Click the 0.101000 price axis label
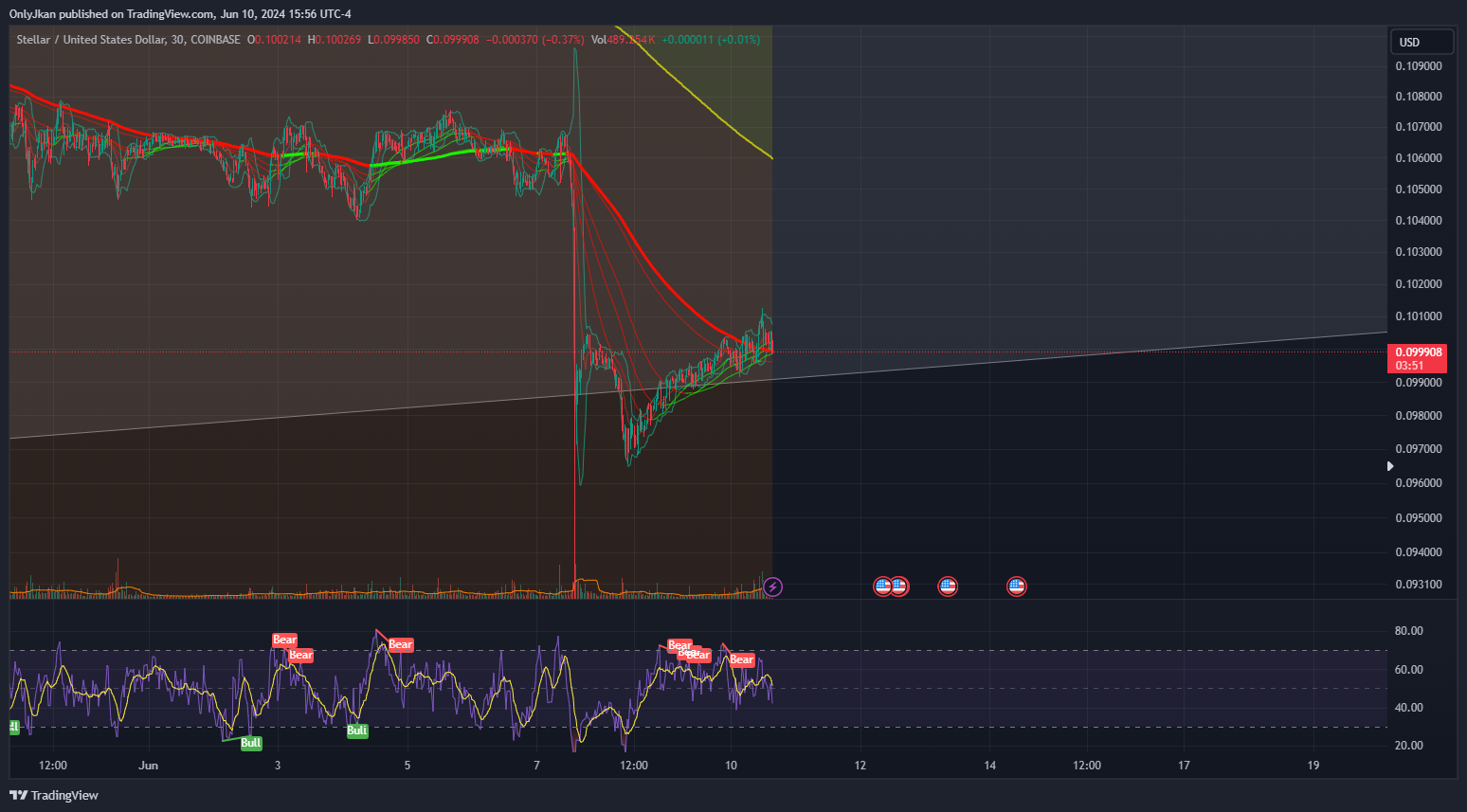 point(1419,316)
